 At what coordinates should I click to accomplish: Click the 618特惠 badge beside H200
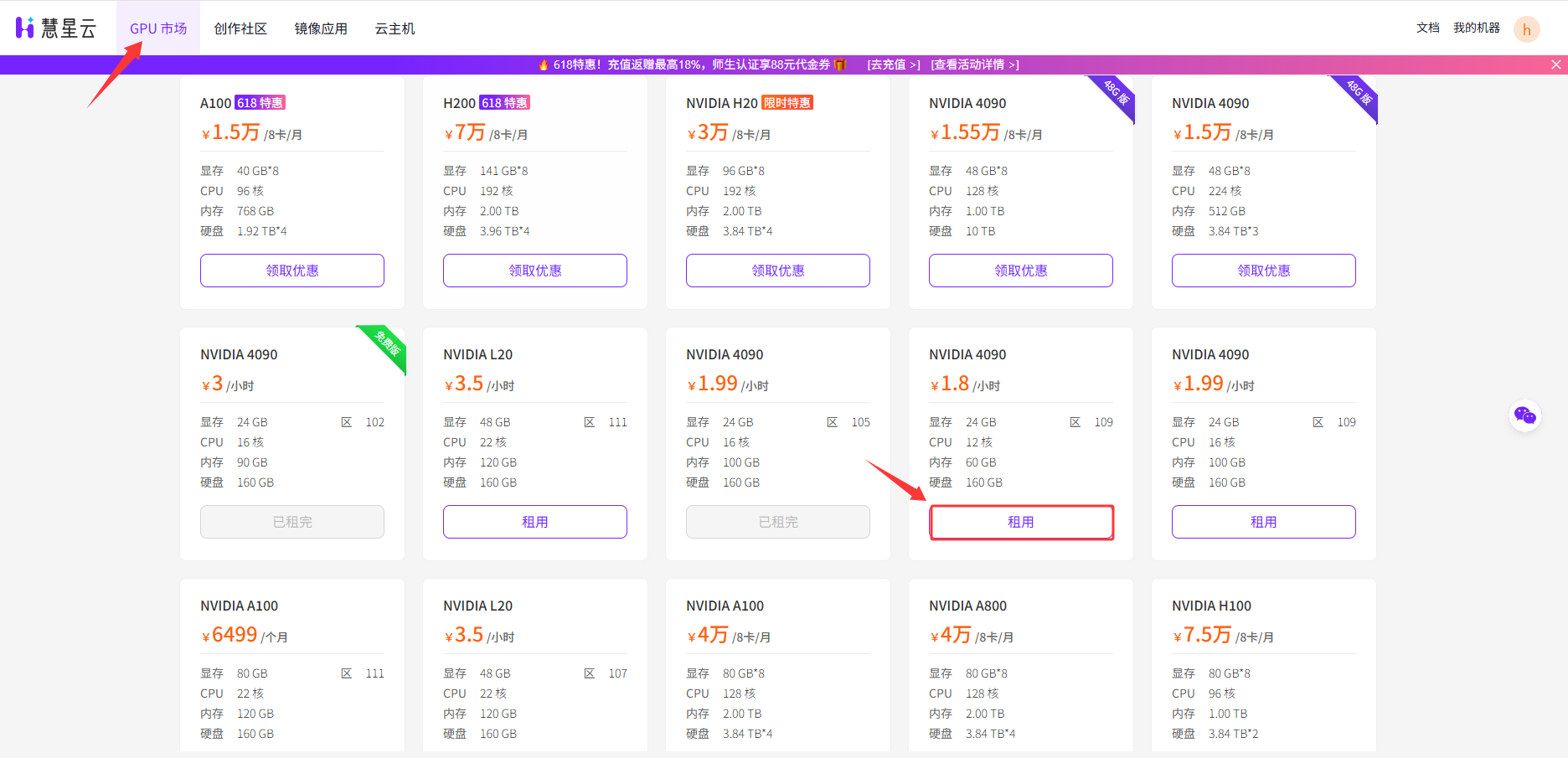click(504, 103)
